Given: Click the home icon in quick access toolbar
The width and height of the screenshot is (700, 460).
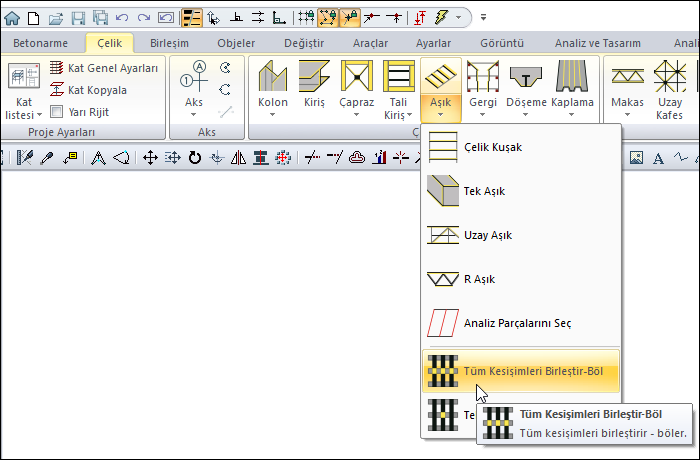Looking at the screenshot, I should 12,18.
